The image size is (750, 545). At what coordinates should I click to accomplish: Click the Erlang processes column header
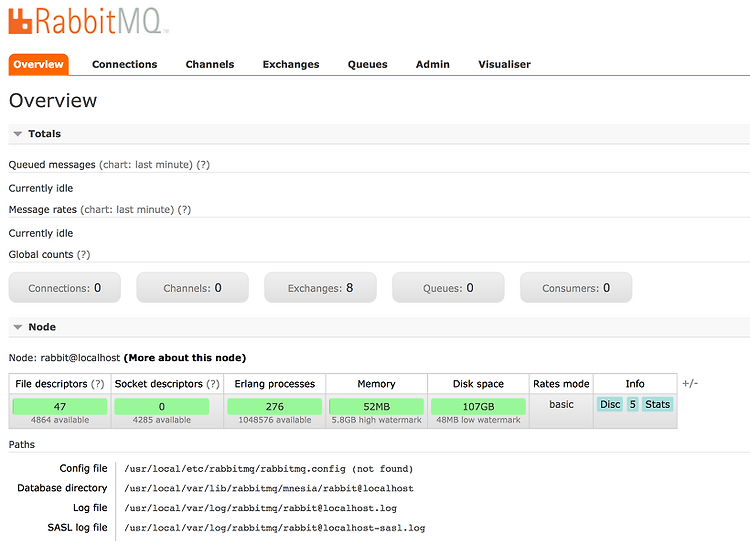click(x=275, y=384)
